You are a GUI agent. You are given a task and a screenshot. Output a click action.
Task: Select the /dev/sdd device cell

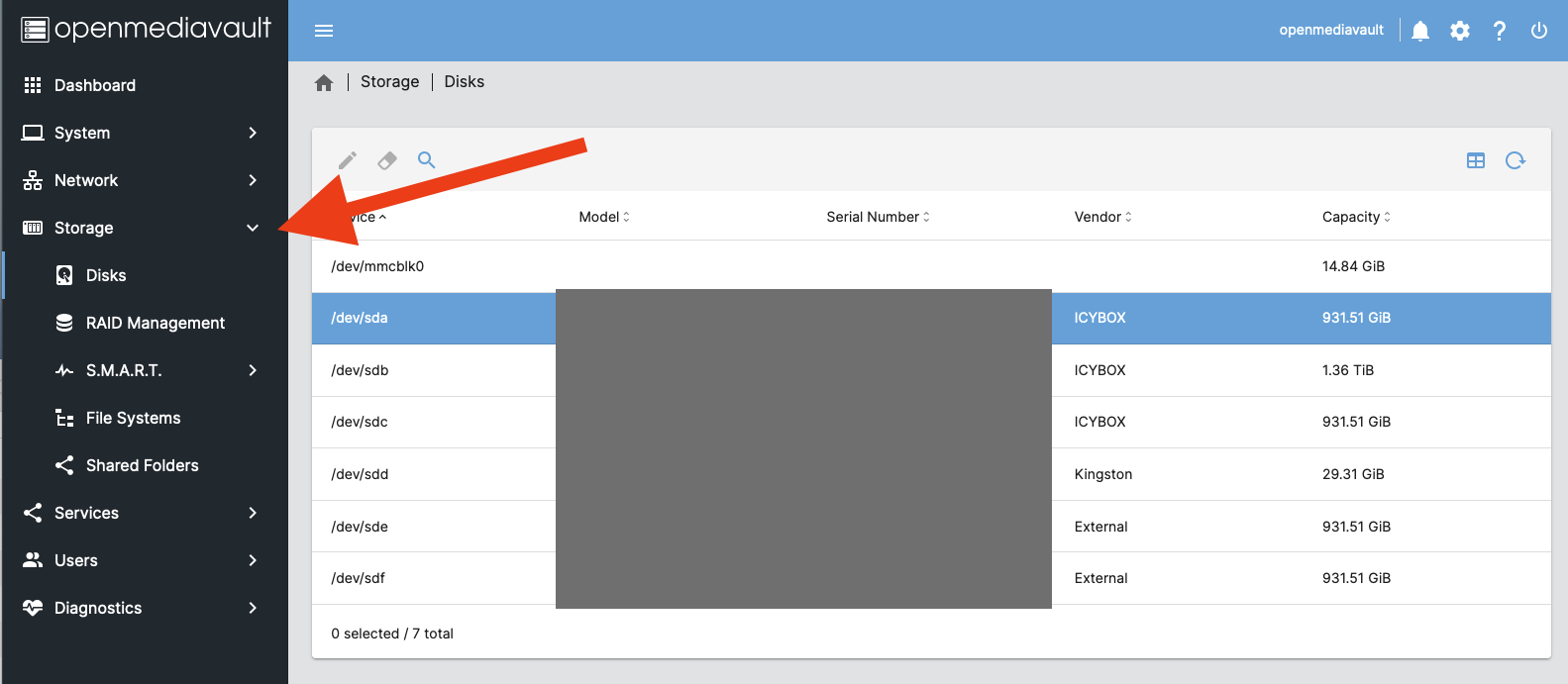pyautogui.click(x=360, y=474)
